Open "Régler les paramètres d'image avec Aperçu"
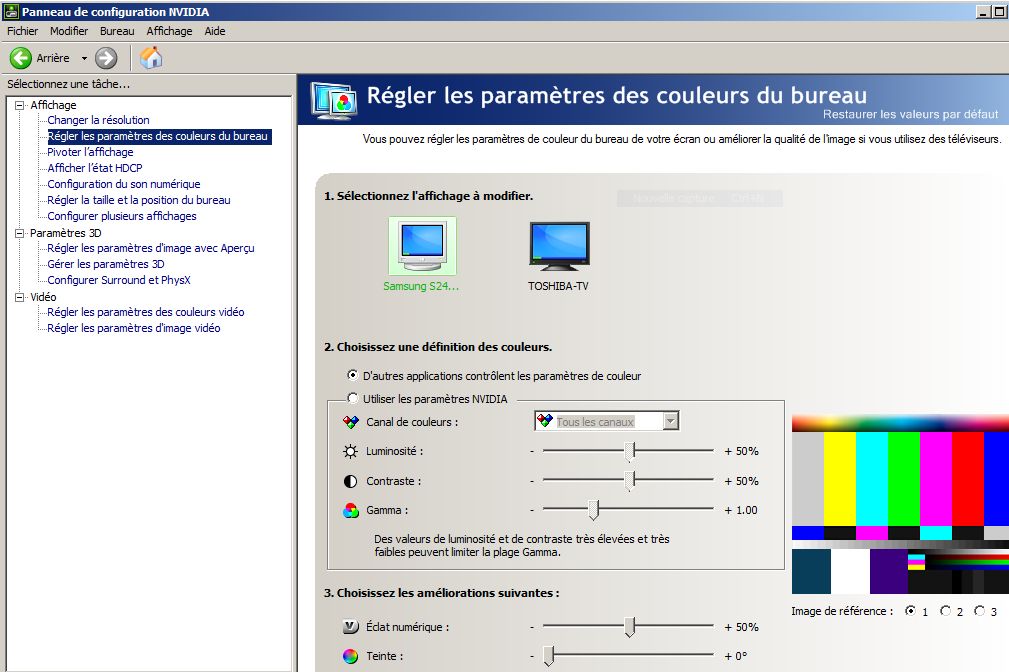The height and width of the screenshot is (672, 1009). 151,248
